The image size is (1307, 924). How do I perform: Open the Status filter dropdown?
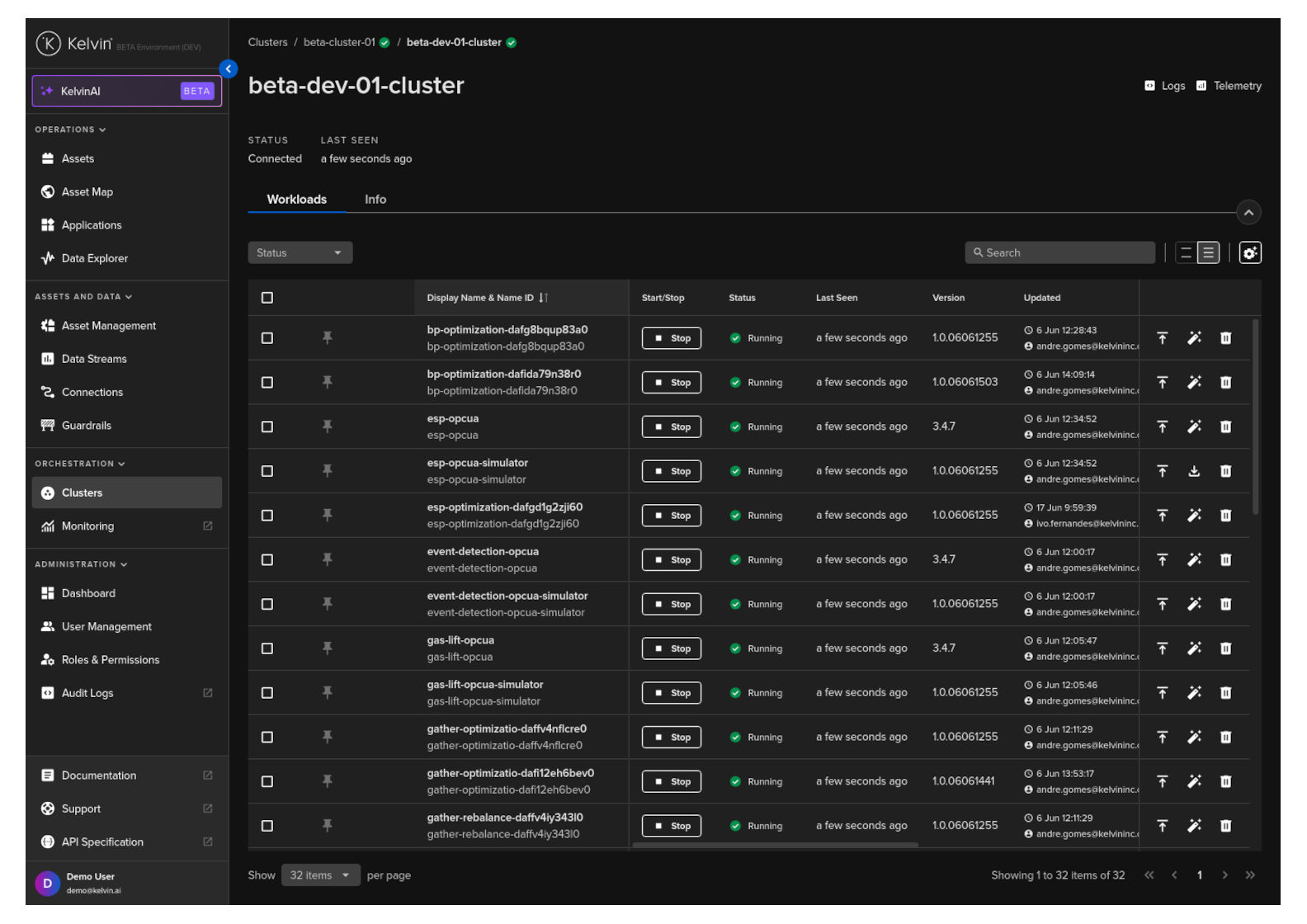[x=300, y=253]
